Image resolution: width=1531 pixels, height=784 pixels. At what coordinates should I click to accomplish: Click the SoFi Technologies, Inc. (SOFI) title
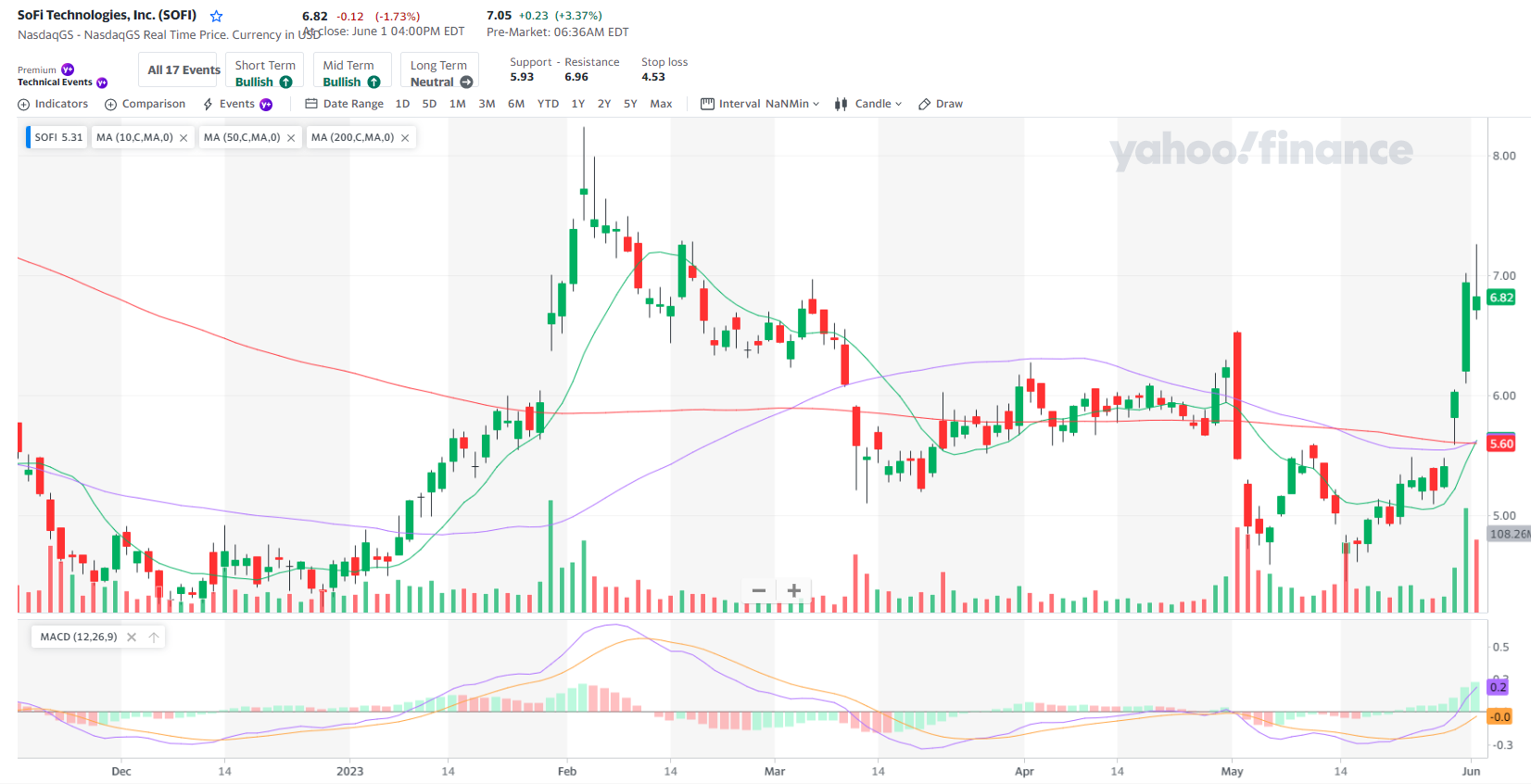[107, 15]
